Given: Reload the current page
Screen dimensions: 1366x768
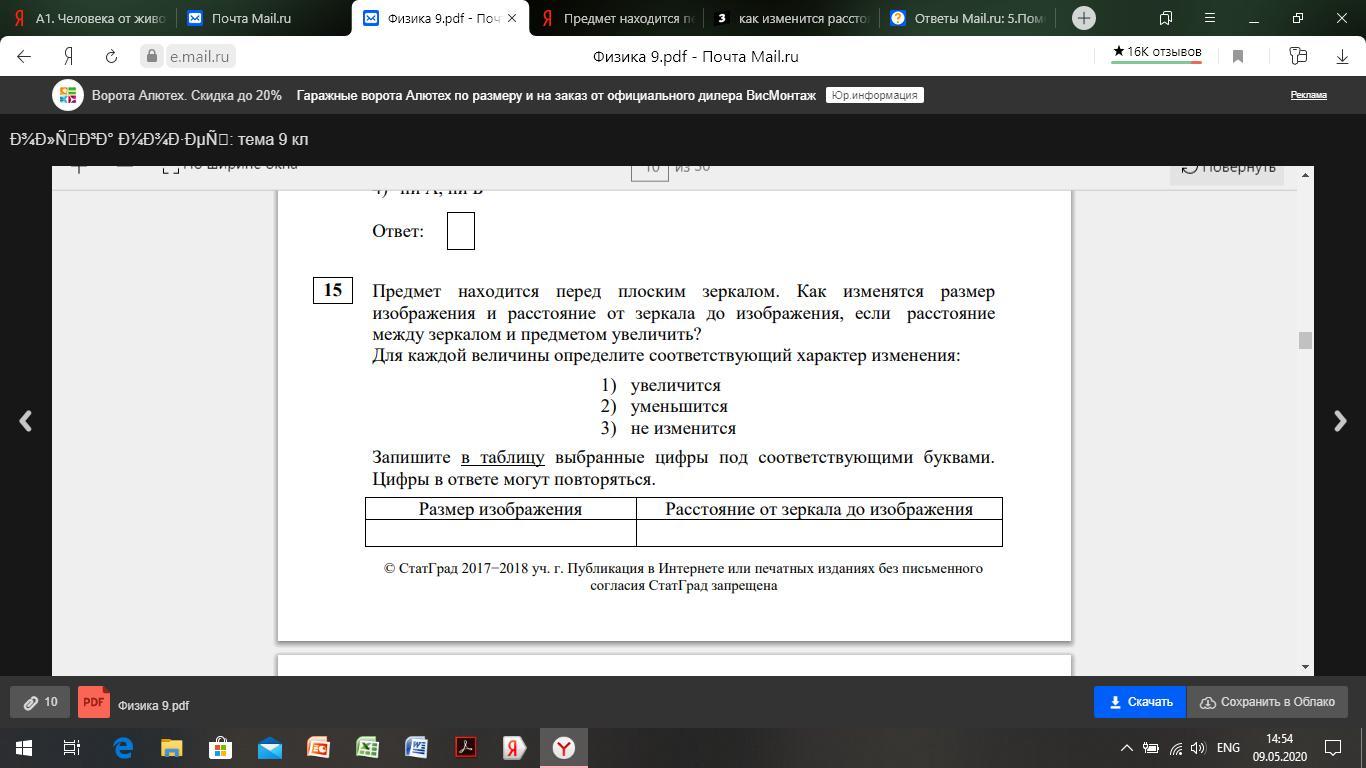Looking at the screenshot, I should (x=111, y=57).
